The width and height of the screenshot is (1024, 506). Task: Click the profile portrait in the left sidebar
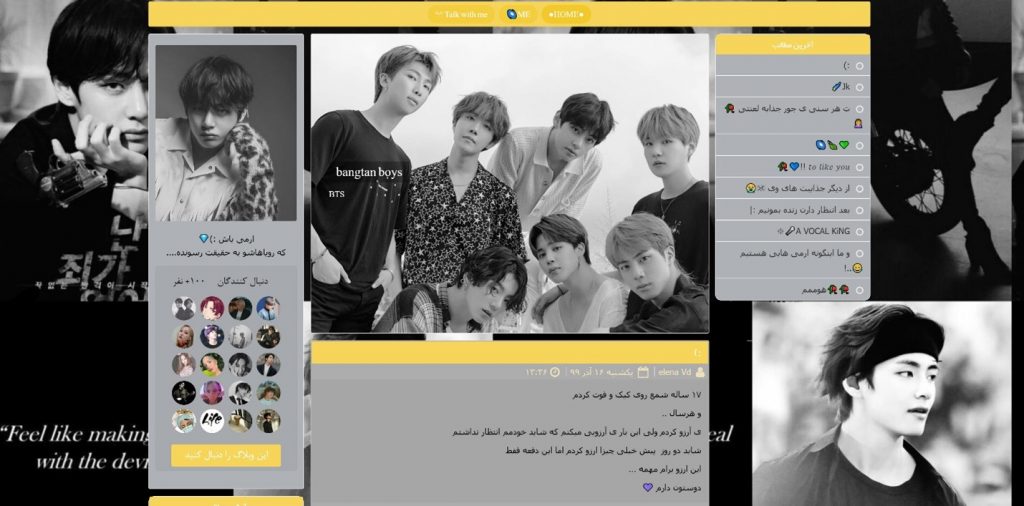226,133
